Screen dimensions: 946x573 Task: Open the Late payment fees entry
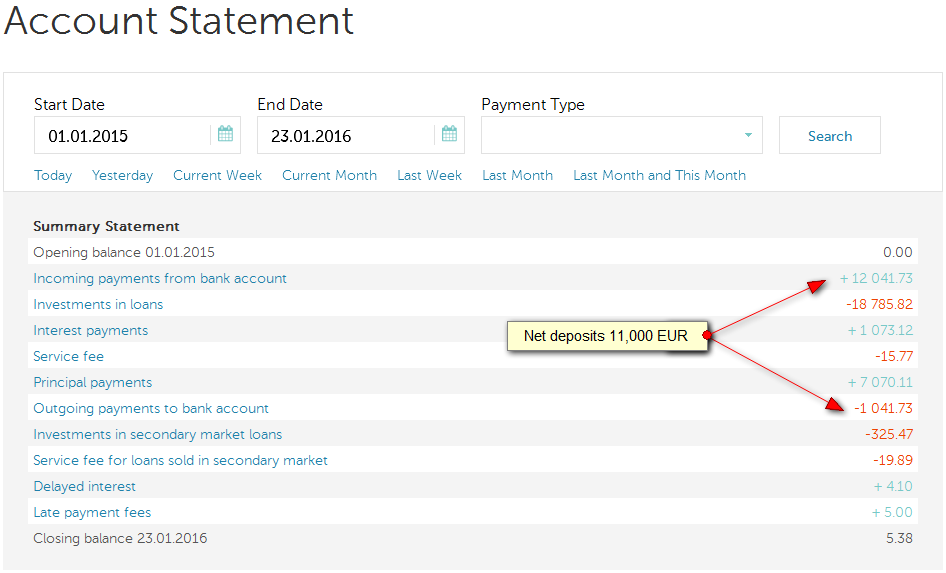pos(92,512)
